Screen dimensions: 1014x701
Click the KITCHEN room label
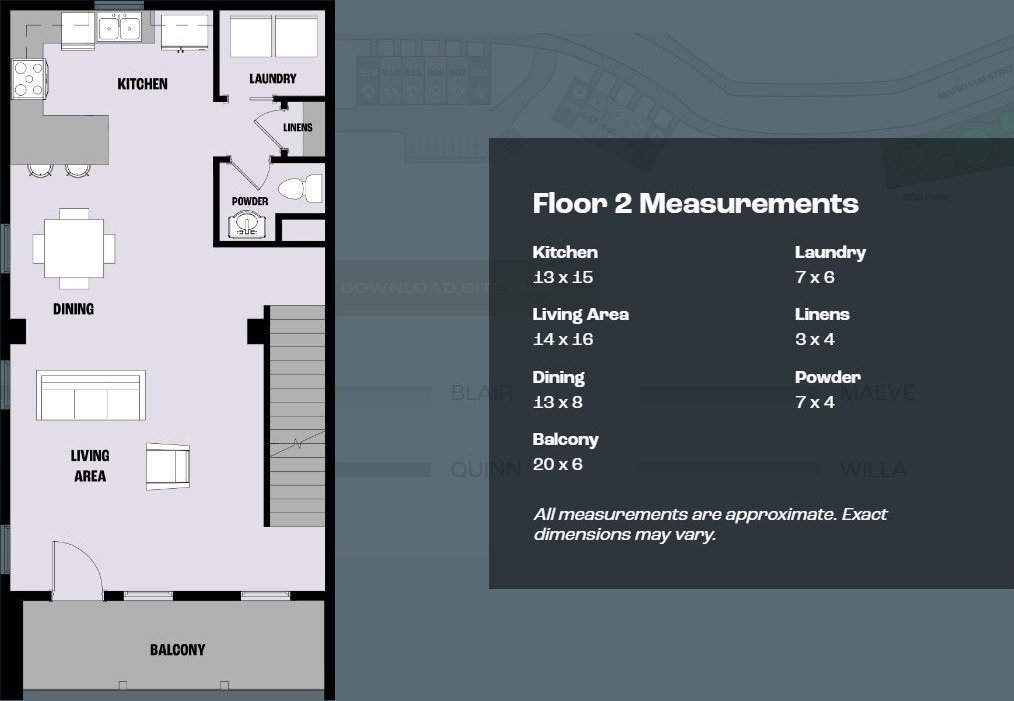[x=142, y=84]
